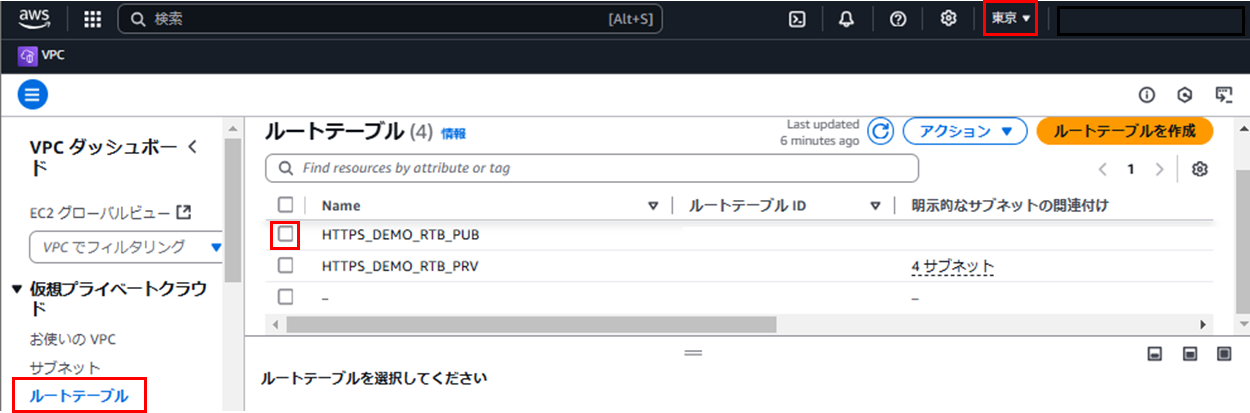Sort by Name column arrow
Viewport: 1250px width, 413px height.
coord(653,206)
